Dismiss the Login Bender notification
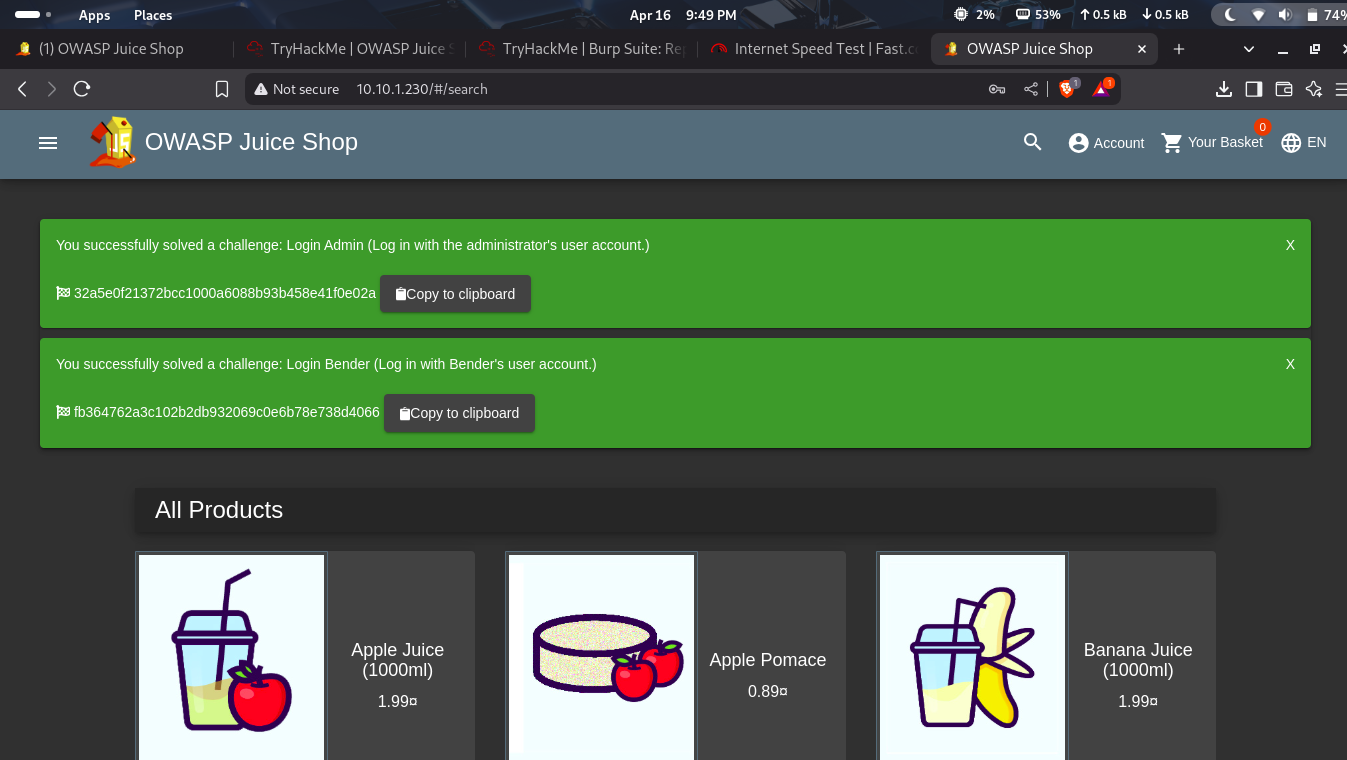 pyautogui.click(x=1290, y=364)
